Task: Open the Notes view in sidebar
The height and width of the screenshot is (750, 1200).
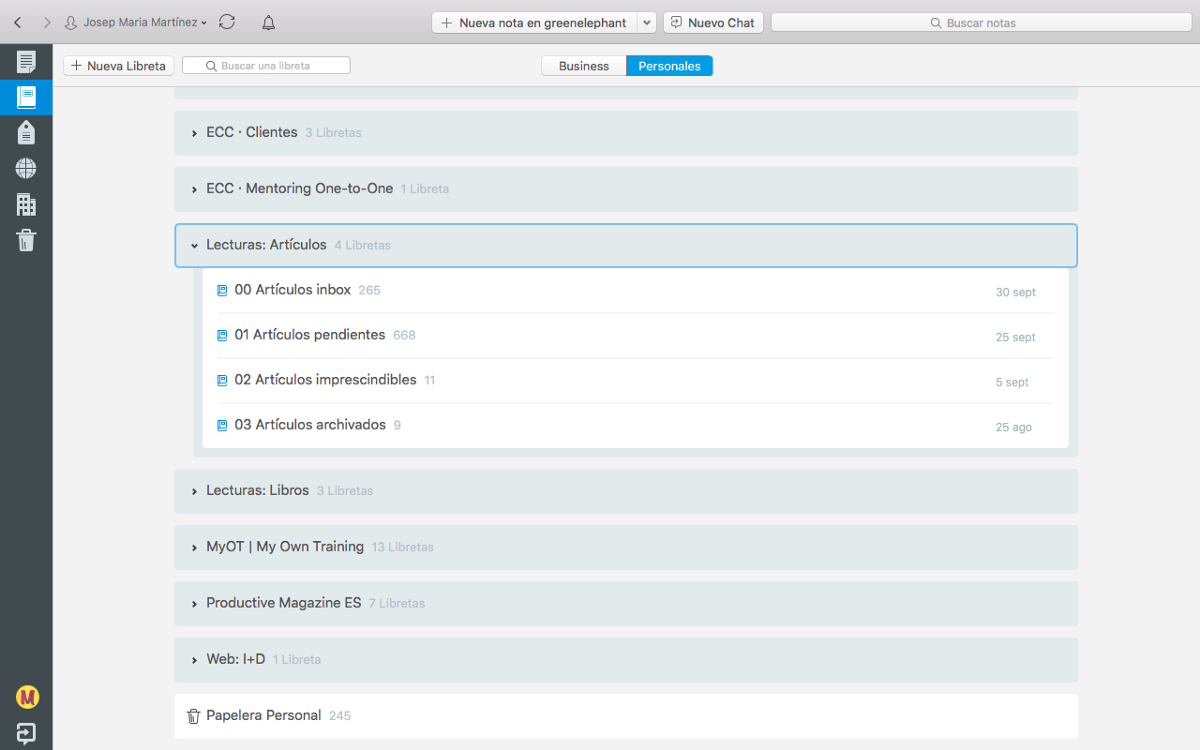Action: (x=26, y=62)
